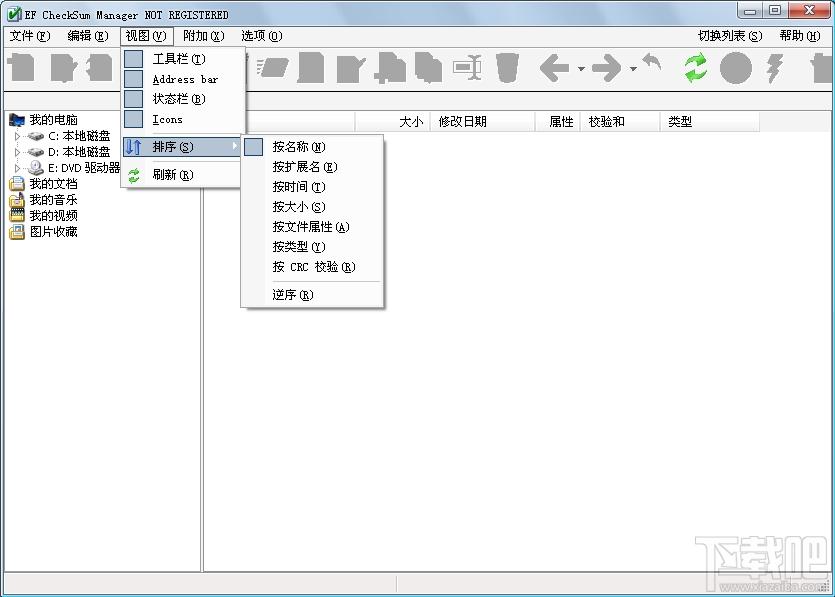Click the 校验和 column header

pos(620,121)
